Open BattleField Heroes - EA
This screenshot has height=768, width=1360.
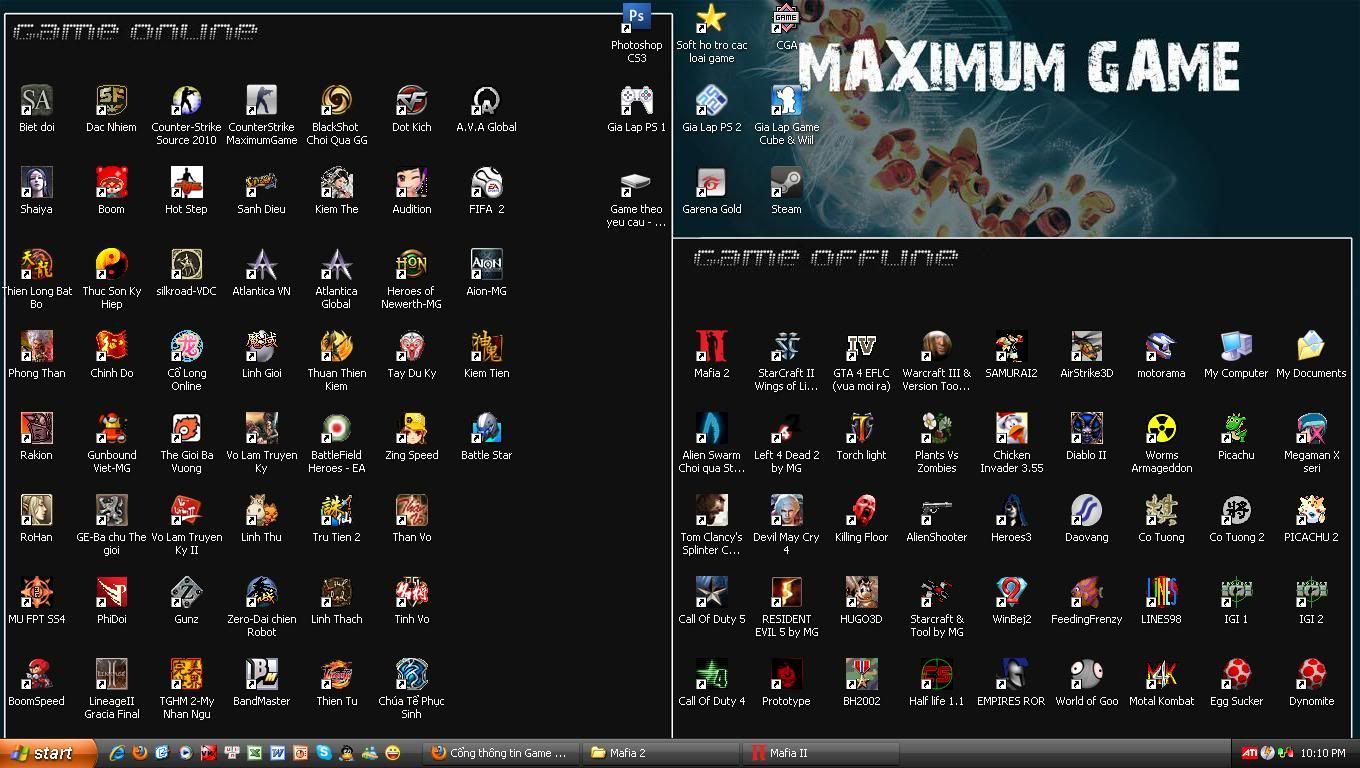(336, 428)
